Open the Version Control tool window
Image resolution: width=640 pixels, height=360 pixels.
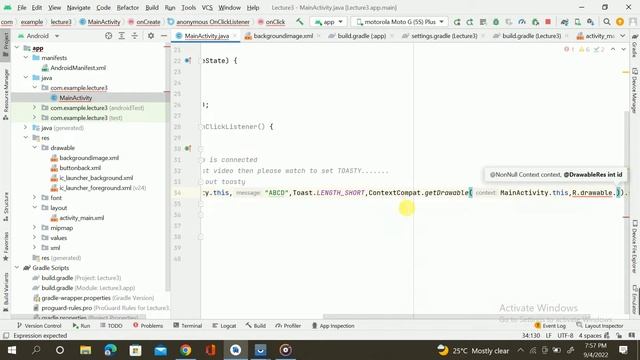click(39, 326)
